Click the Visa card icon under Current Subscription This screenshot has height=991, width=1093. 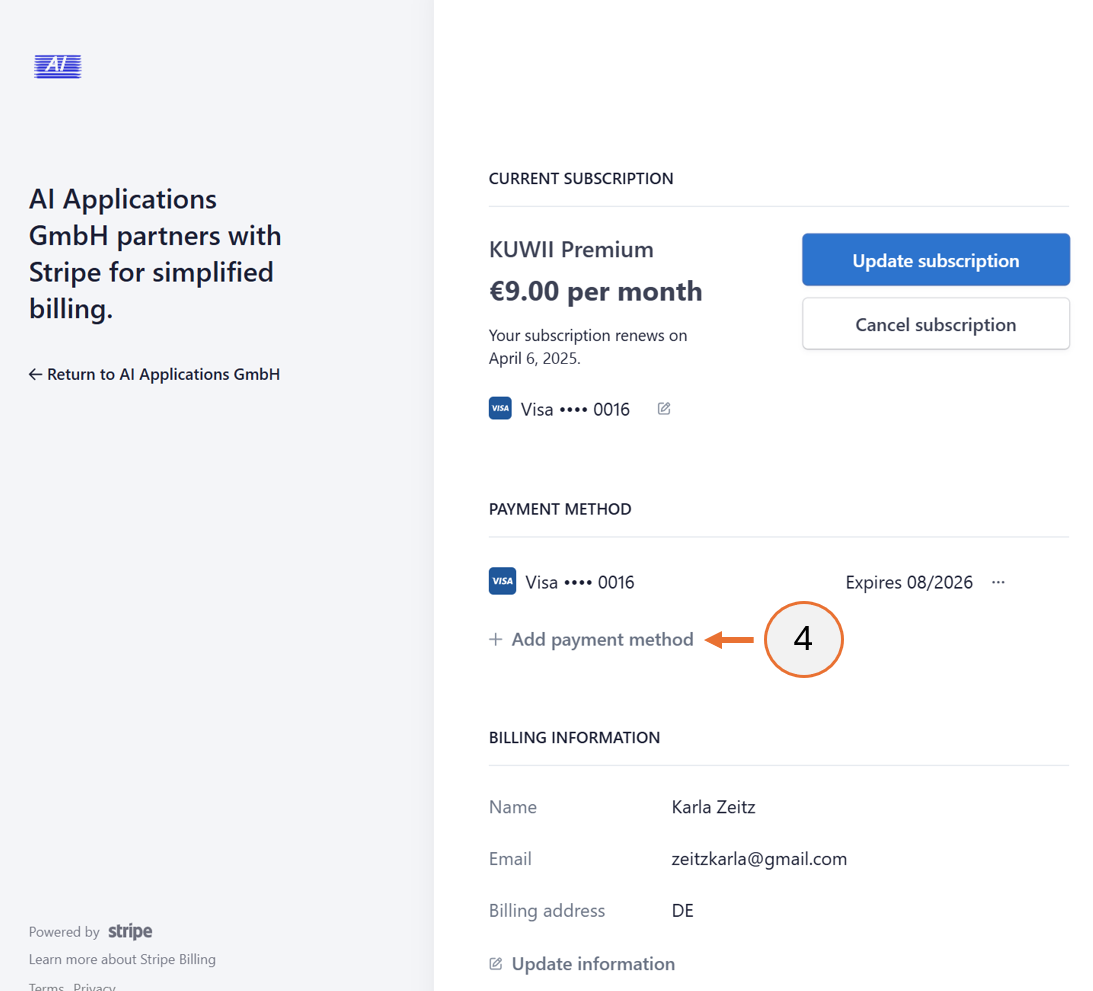point(500,408)
